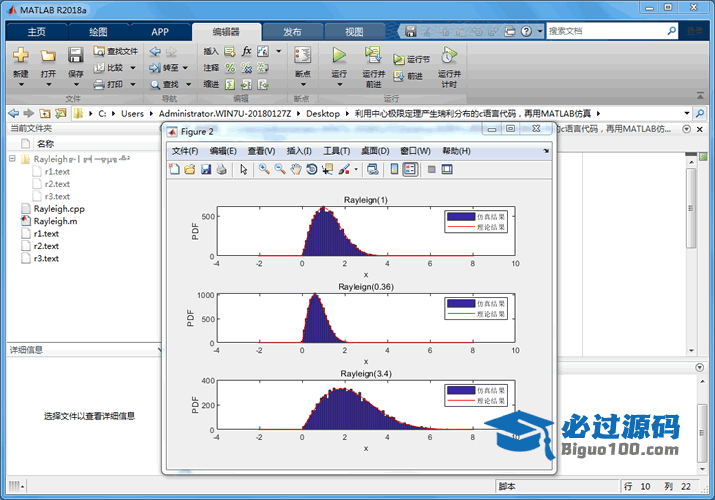Click the Show Plot Tools icon in Figure 2
Viewport: 715px width, 500px height.
pos(447,169)
